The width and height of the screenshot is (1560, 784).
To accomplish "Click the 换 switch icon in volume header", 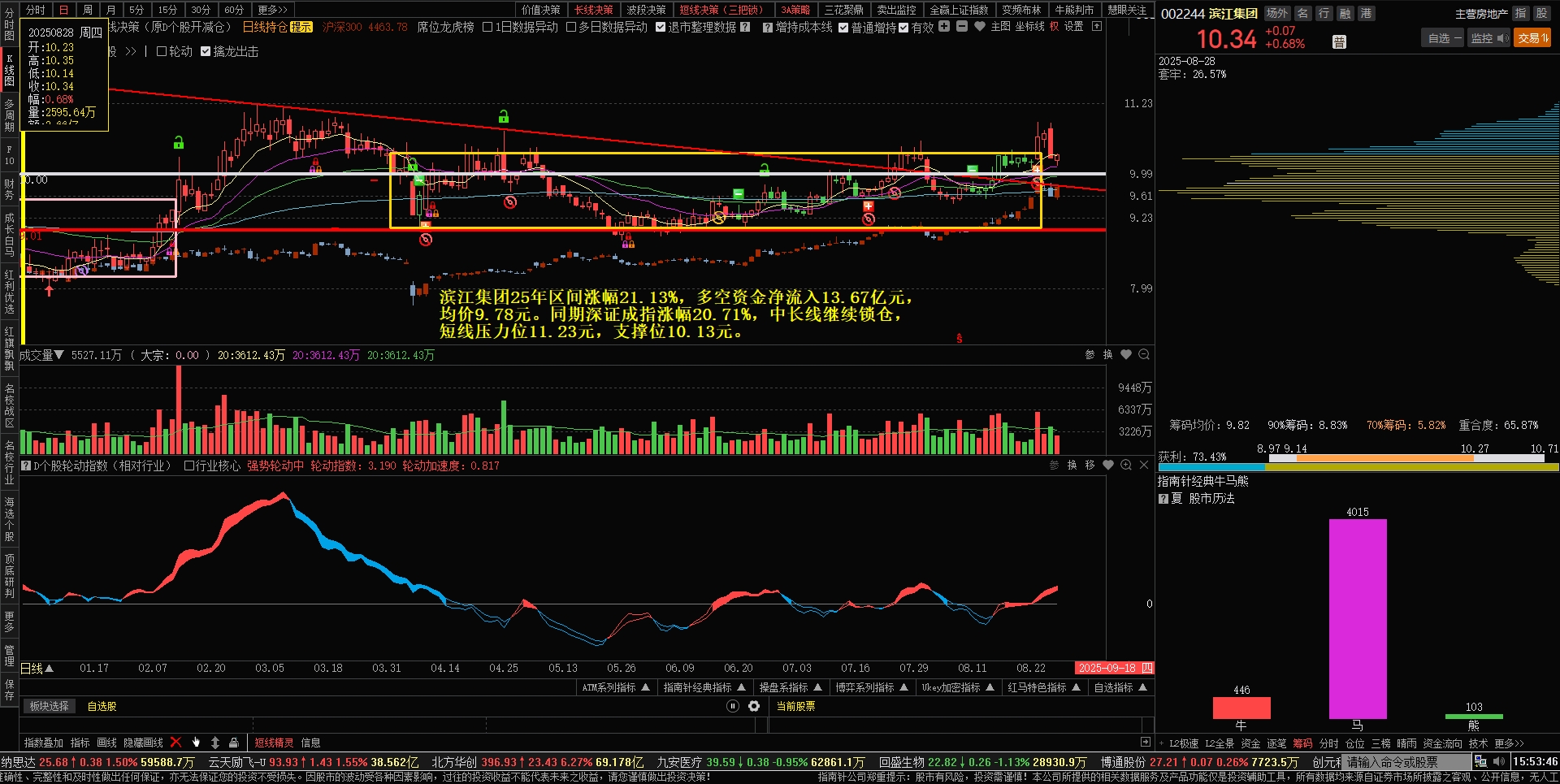I will [1108, 354].
